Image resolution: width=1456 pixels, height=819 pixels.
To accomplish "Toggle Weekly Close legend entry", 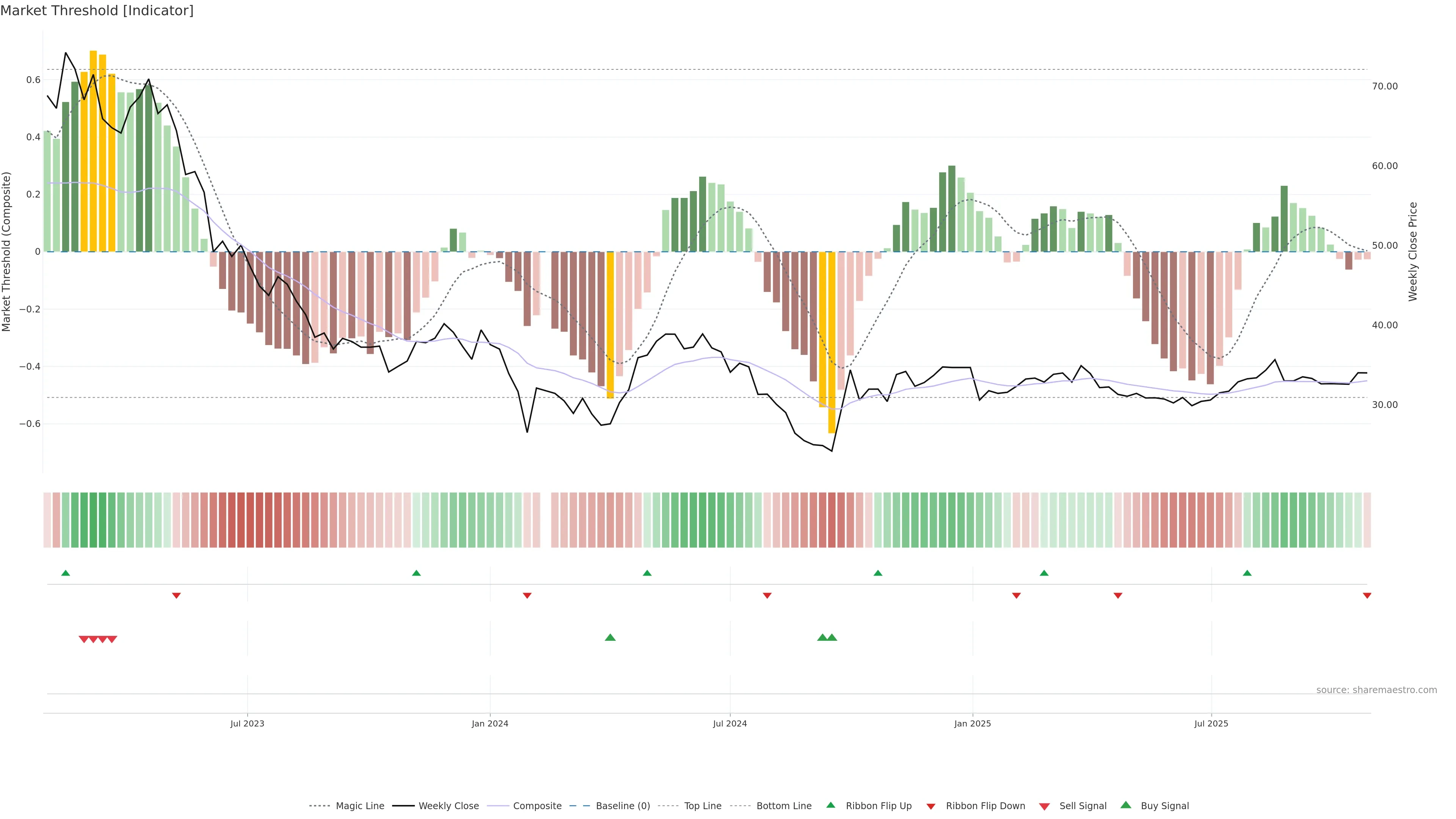I will pos(448,806).
